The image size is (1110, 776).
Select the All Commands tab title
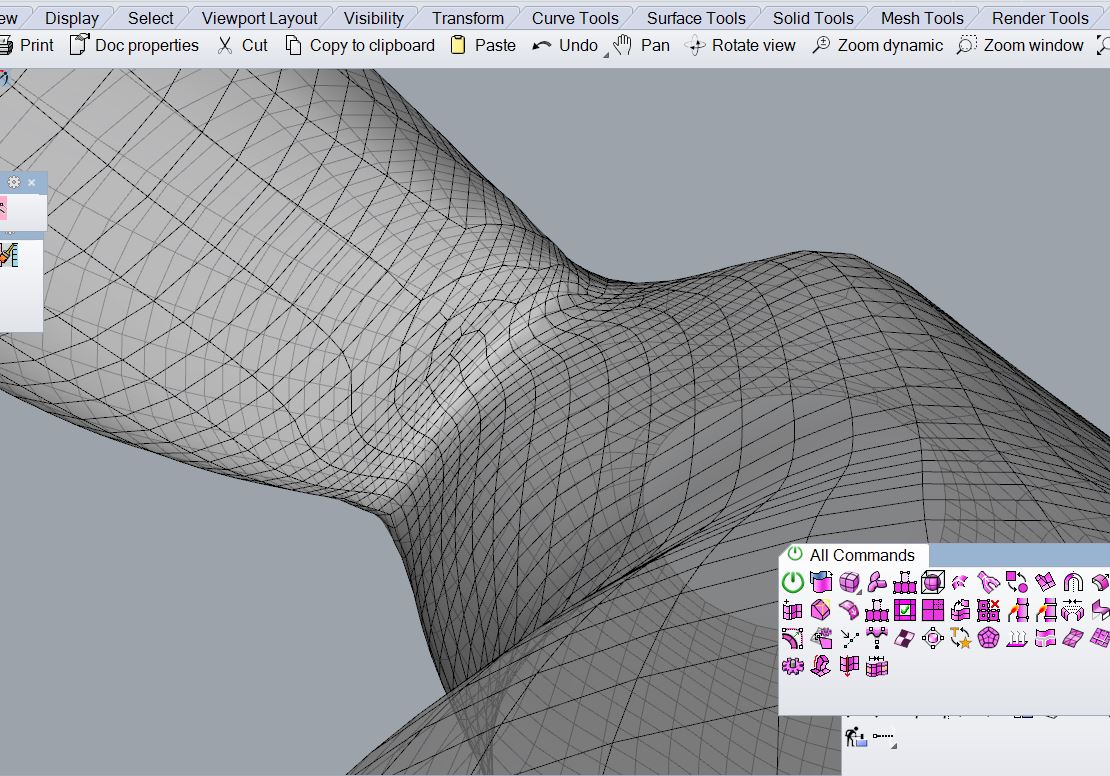(x=861, y=555)
